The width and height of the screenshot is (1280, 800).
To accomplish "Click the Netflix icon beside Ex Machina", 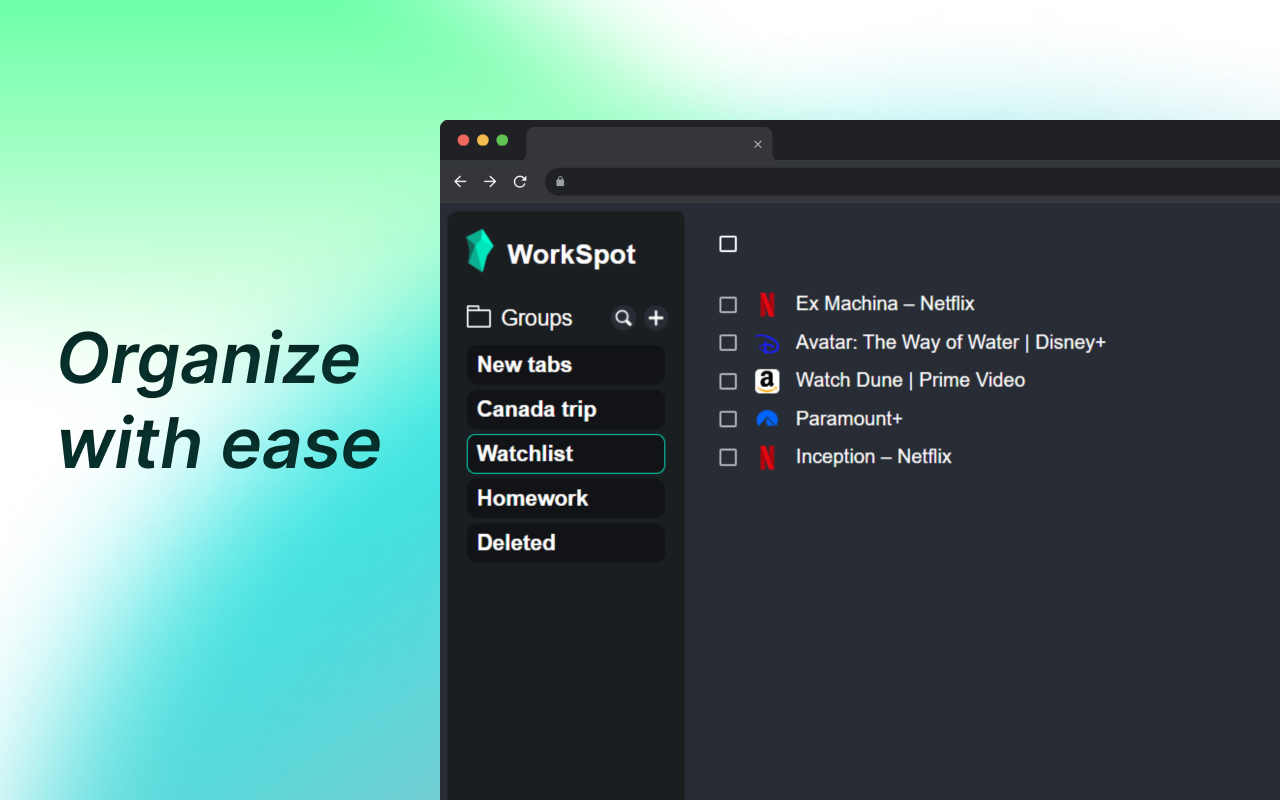I will click(767, 304).
